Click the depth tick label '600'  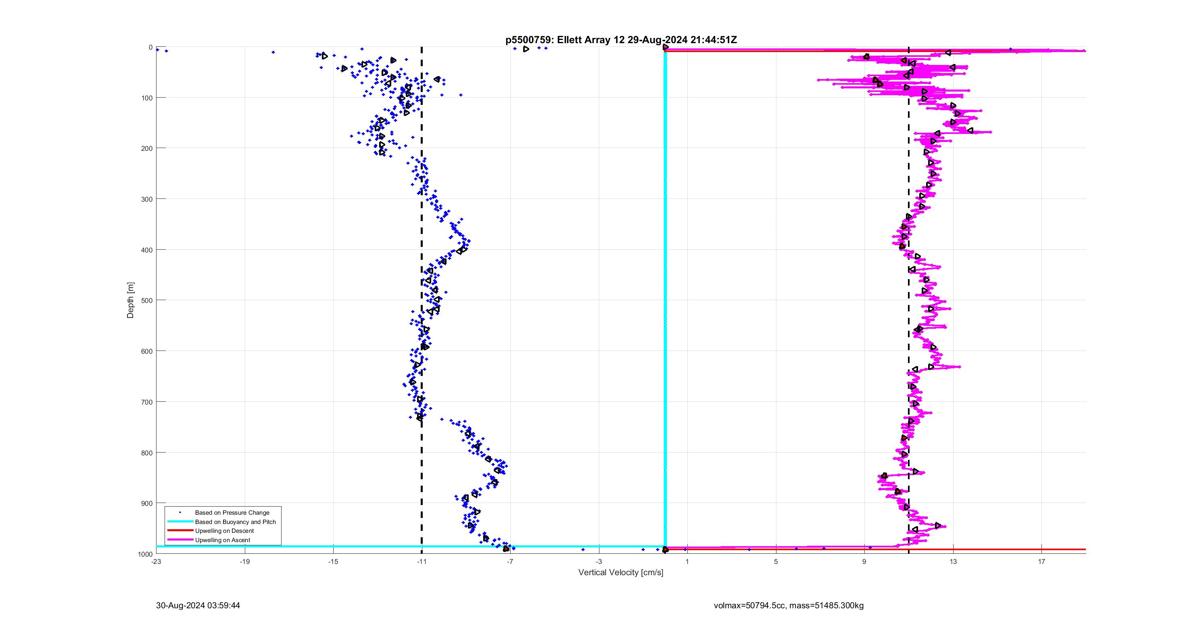145,351
